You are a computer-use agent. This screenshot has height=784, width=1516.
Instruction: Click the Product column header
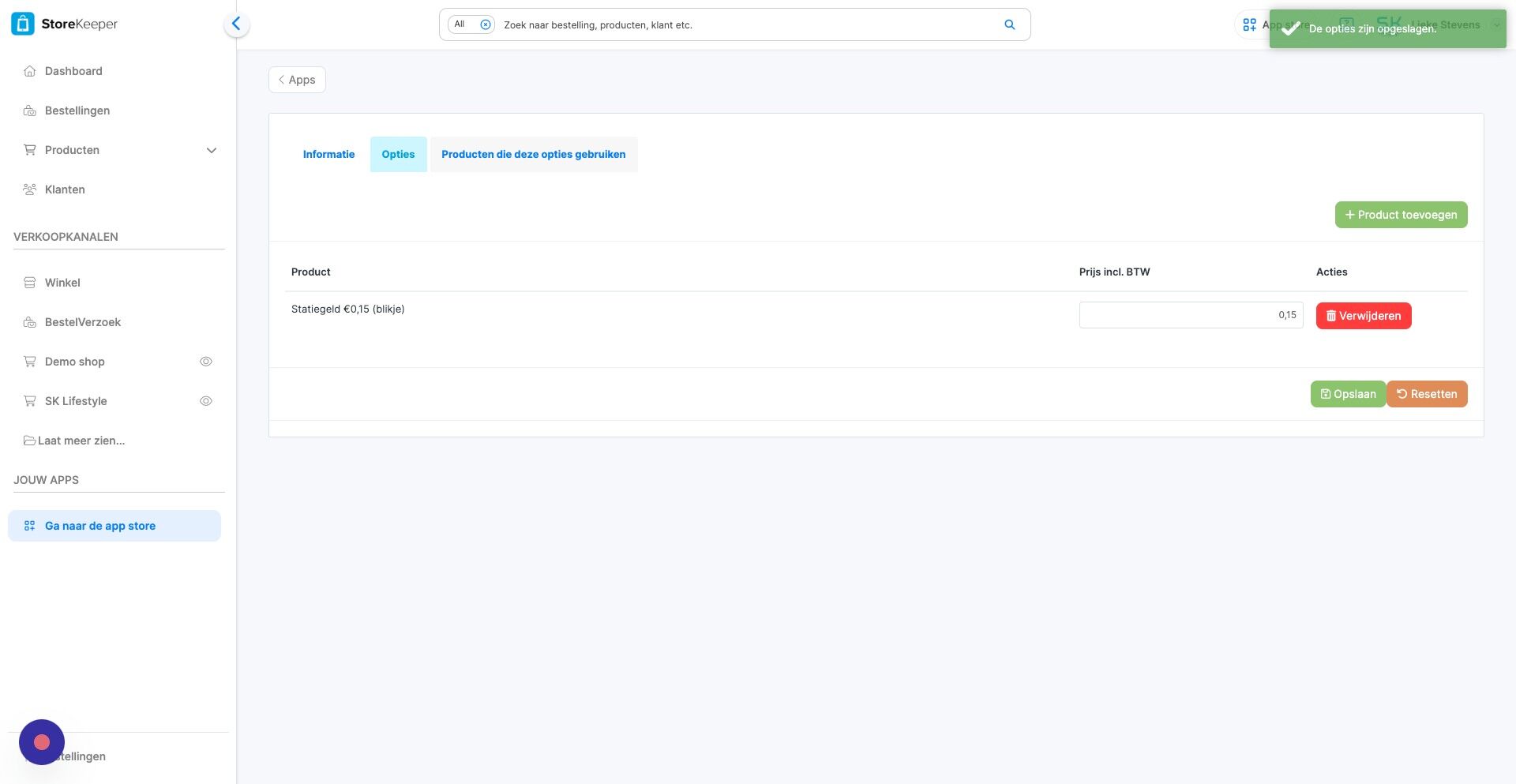311,272
